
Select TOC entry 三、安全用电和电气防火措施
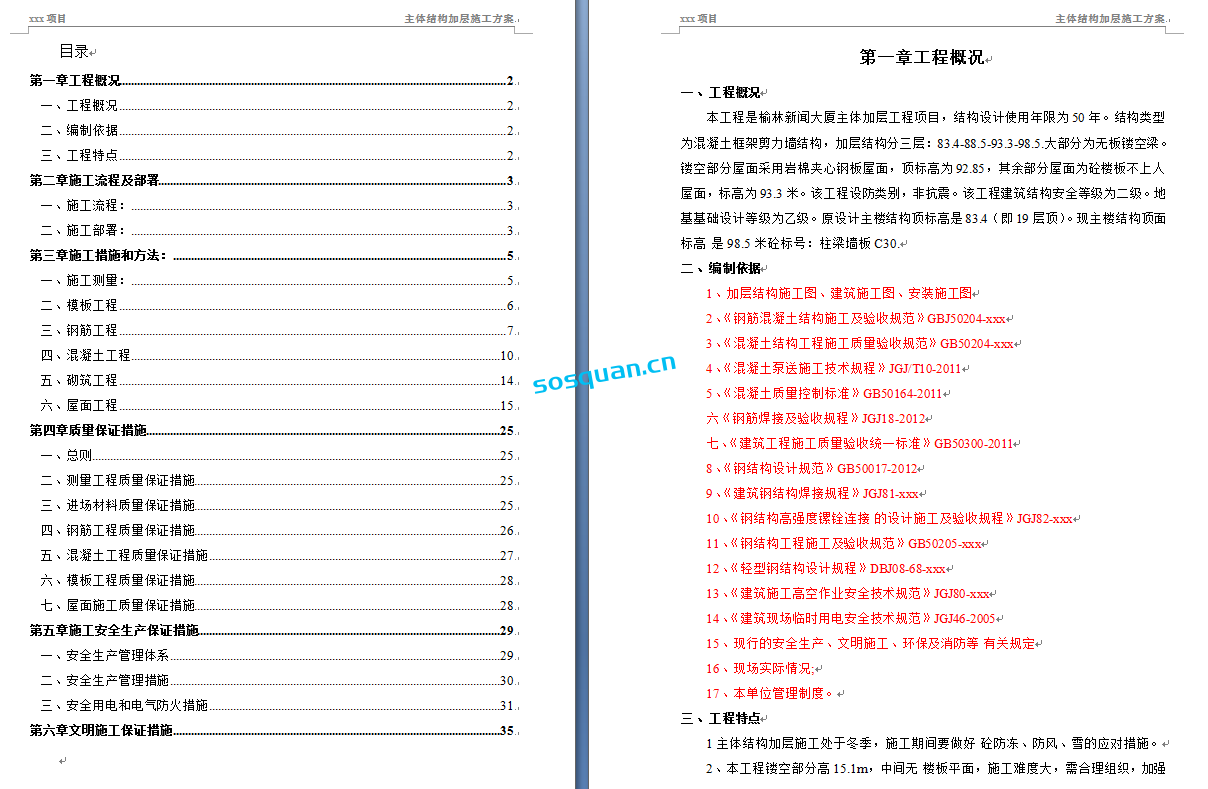124,706
